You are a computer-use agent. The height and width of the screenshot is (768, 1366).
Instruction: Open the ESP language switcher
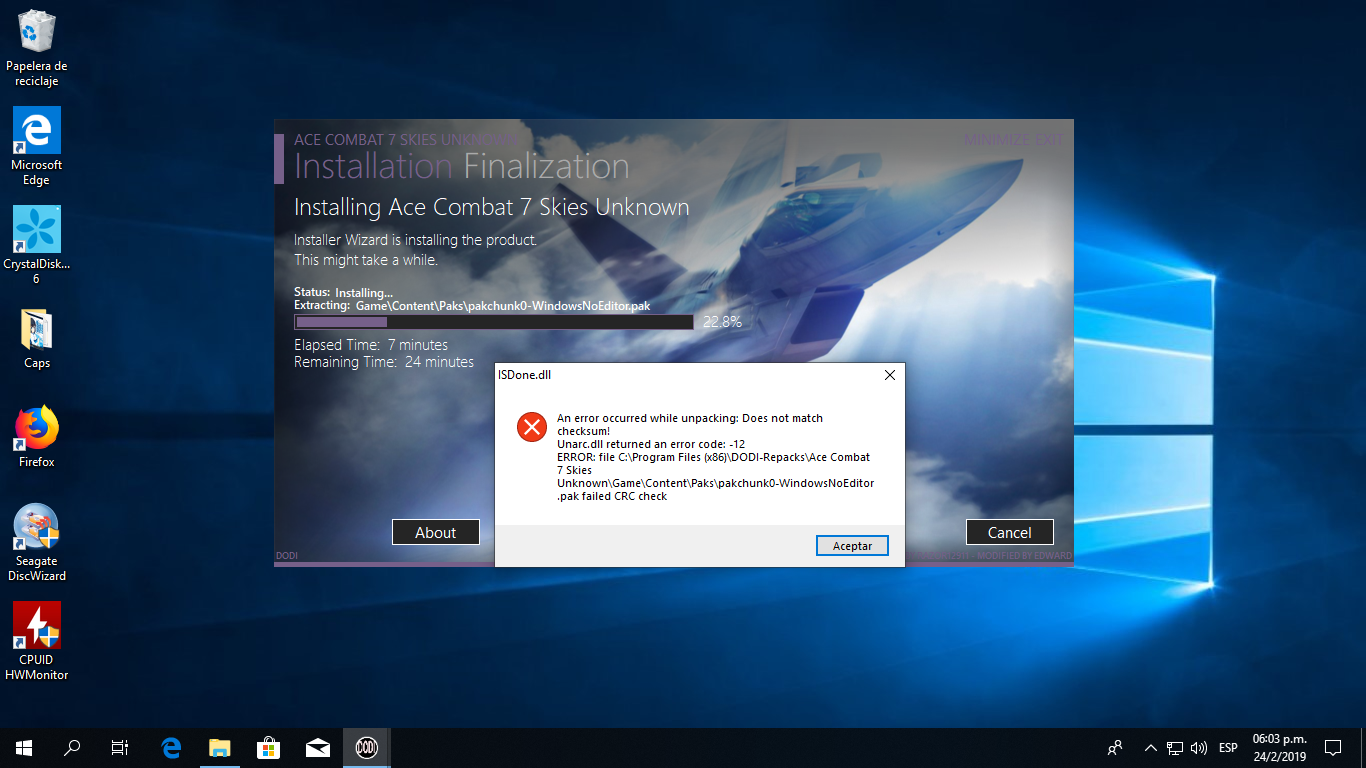tap(1228, 747)
